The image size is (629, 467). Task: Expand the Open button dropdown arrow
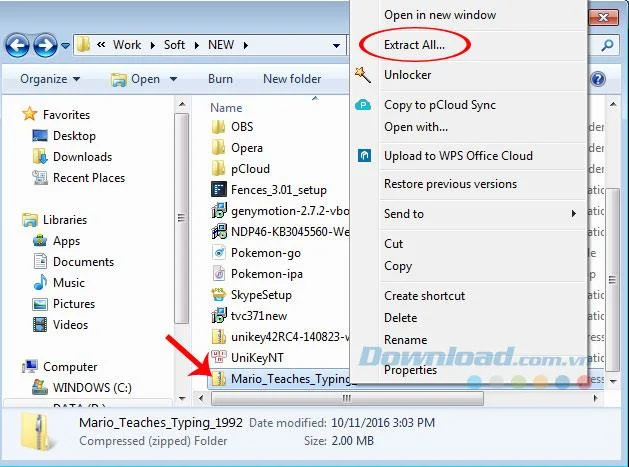(x=173, y=79)
